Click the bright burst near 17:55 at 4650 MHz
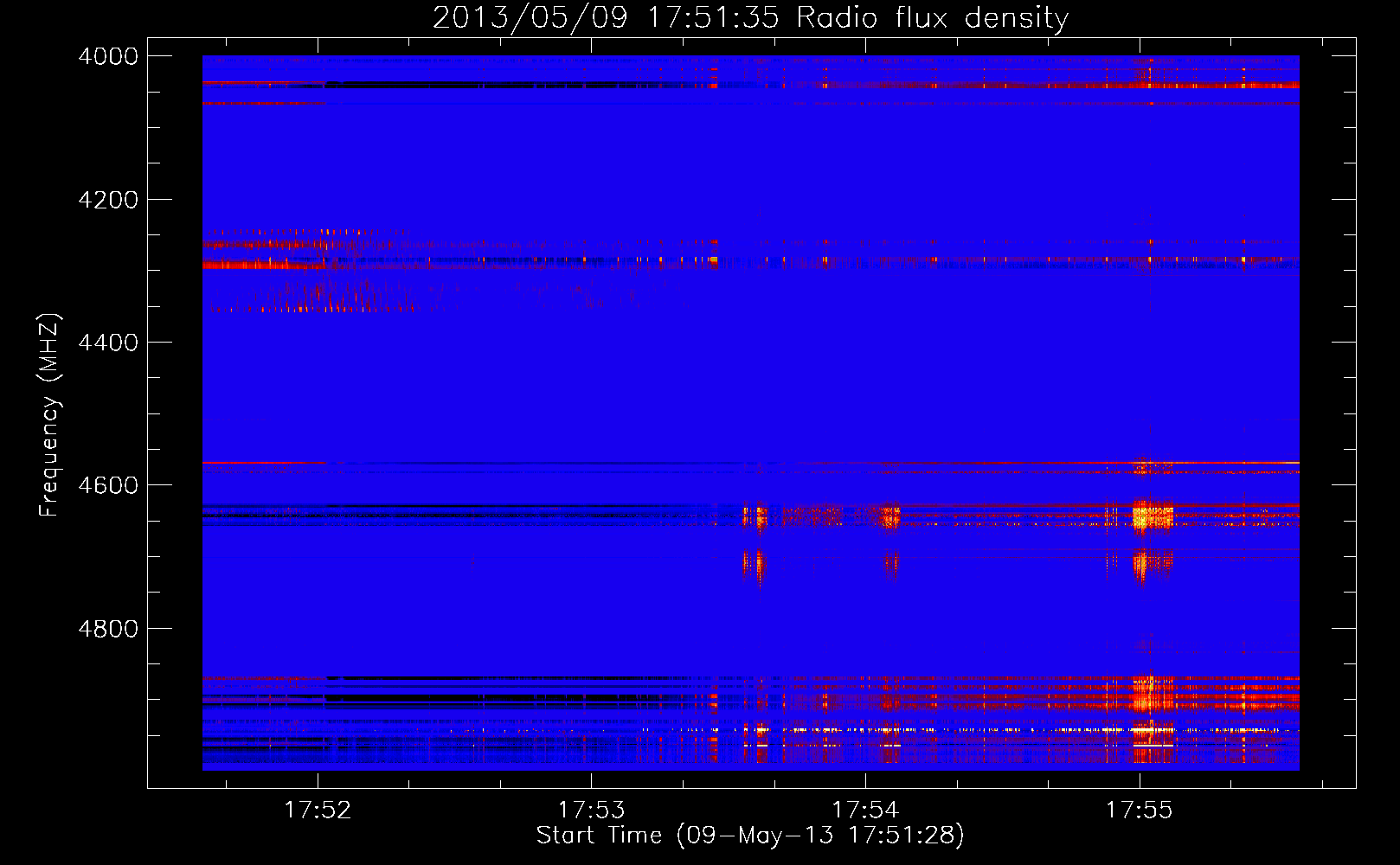The image size is (1400, 865). coord(1152,517)
